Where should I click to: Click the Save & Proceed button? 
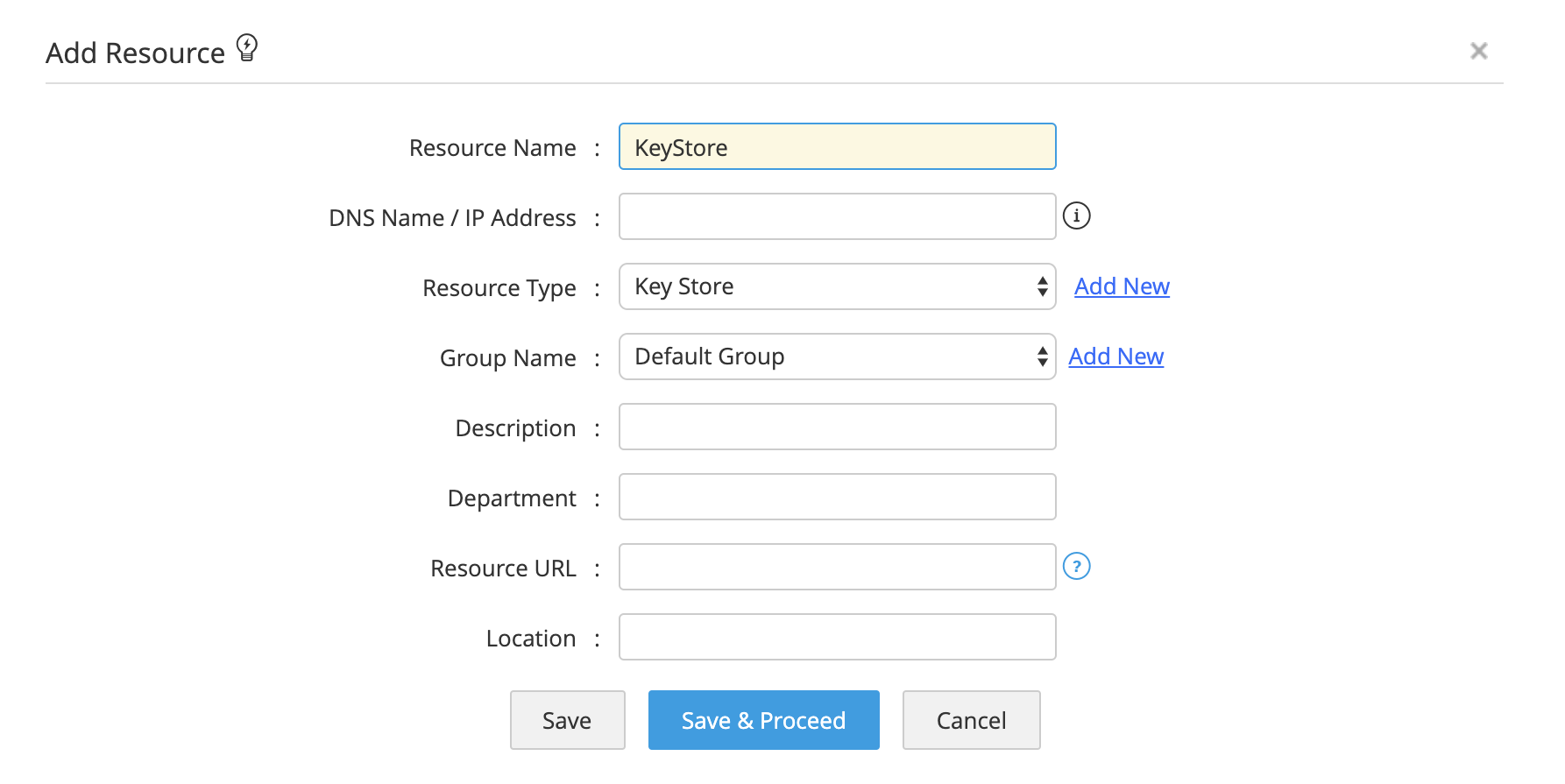tap(763, 720)
